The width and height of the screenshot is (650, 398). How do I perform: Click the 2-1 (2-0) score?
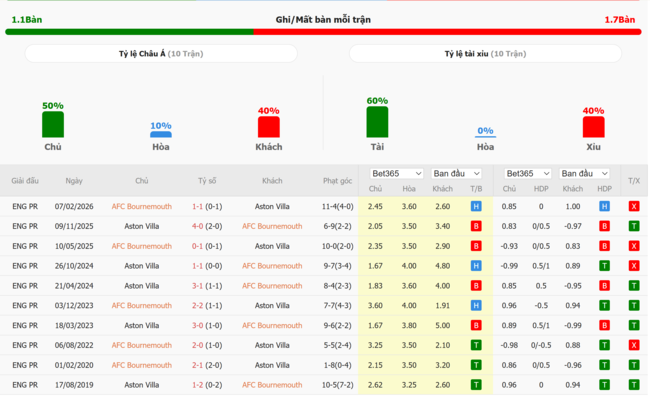point(207,365)
